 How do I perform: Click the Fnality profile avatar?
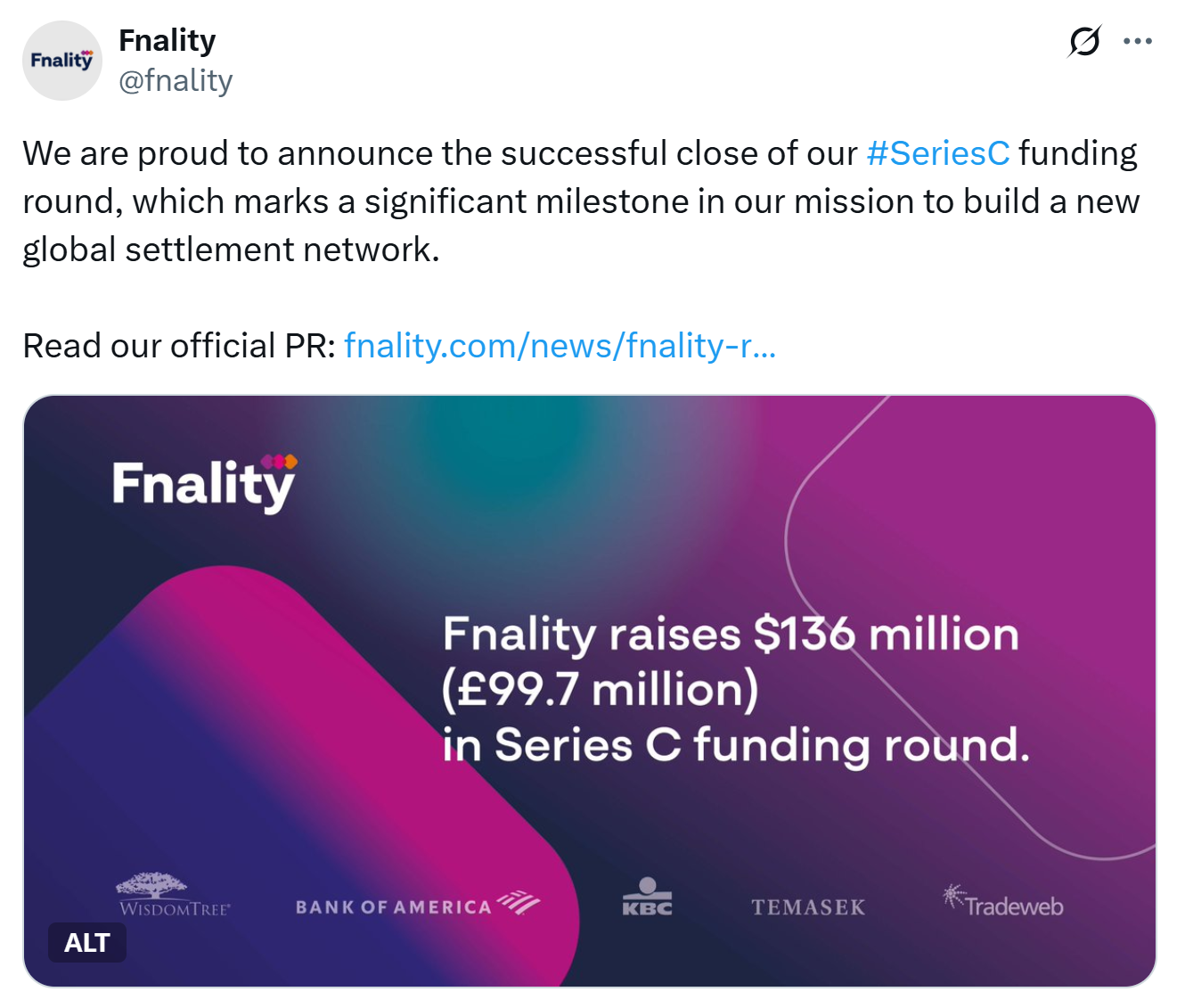[62, 61]
